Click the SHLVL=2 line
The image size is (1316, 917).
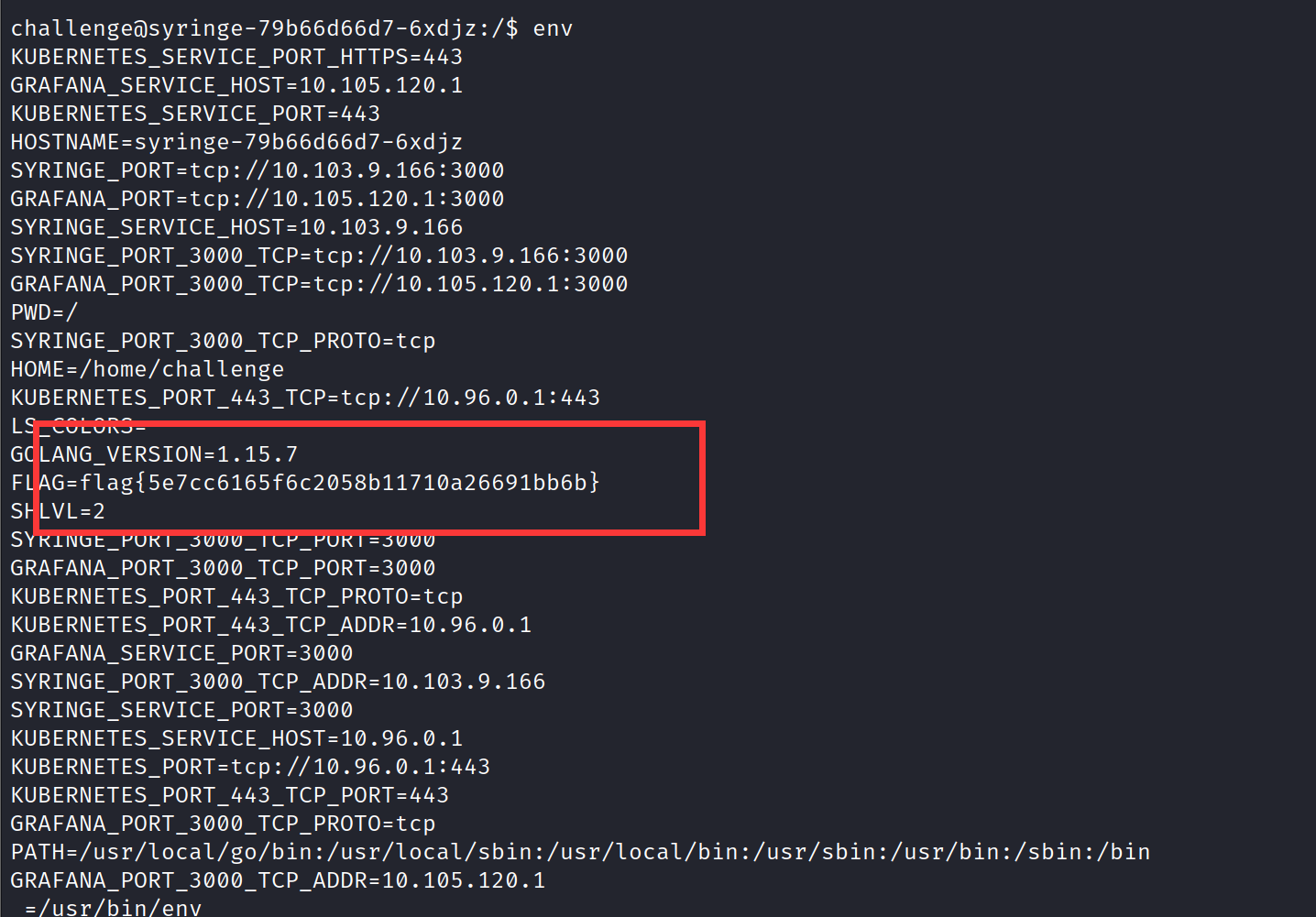click(58, 511)
